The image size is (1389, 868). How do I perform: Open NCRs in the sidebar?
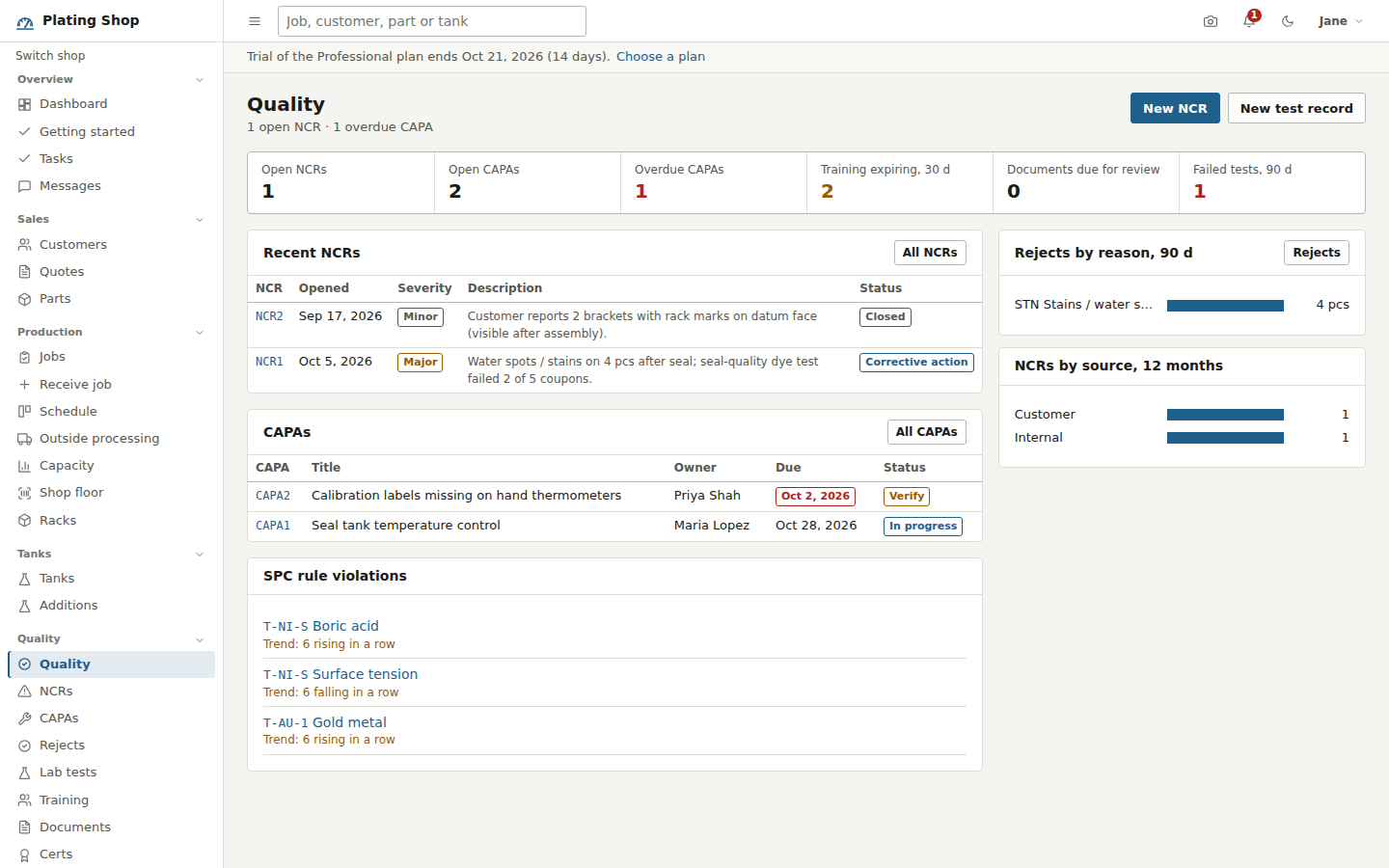pyautogui.click(x=111, y=692)
